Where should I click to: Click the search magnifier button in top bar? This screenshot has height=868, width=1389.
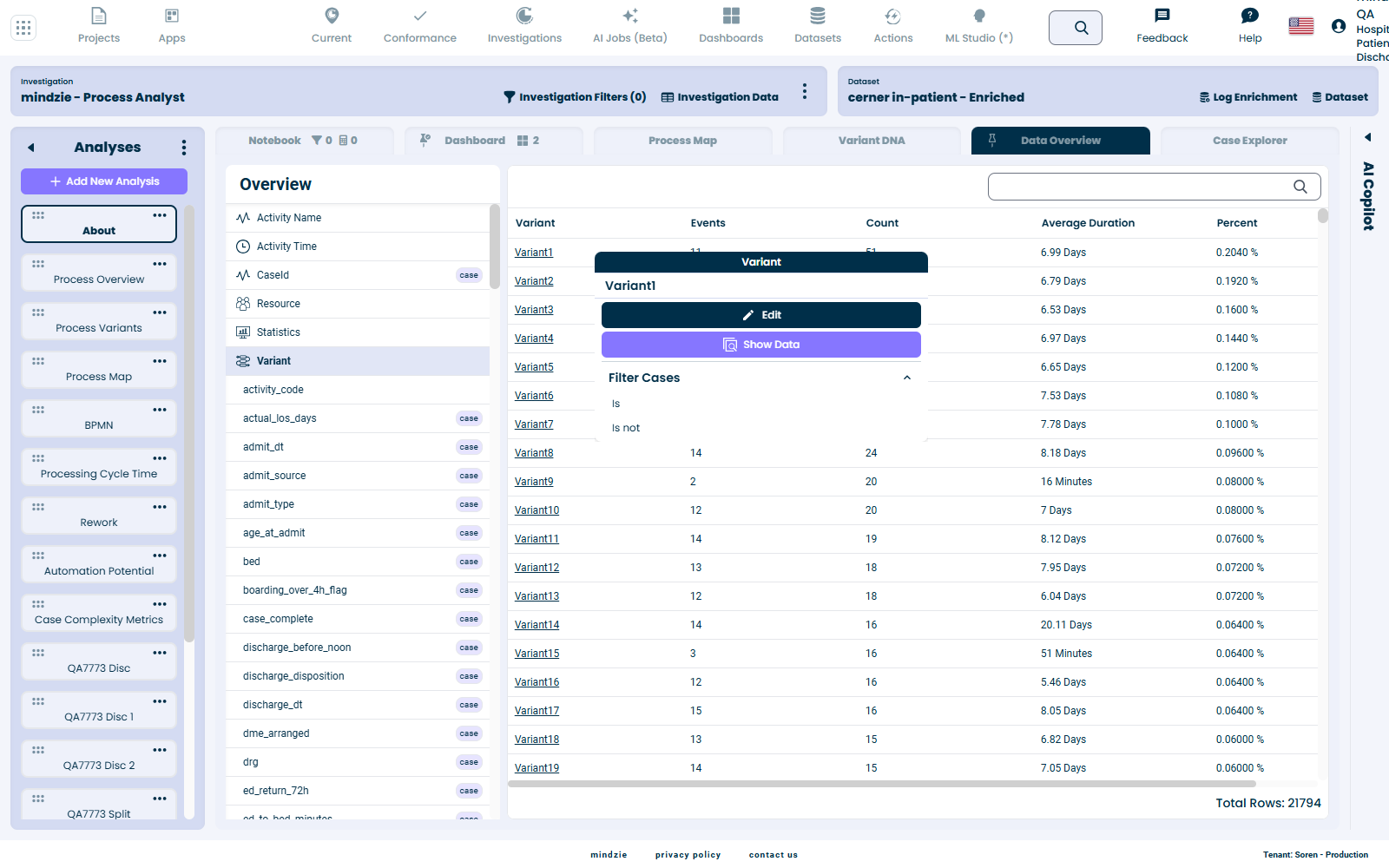point(1076,28)
